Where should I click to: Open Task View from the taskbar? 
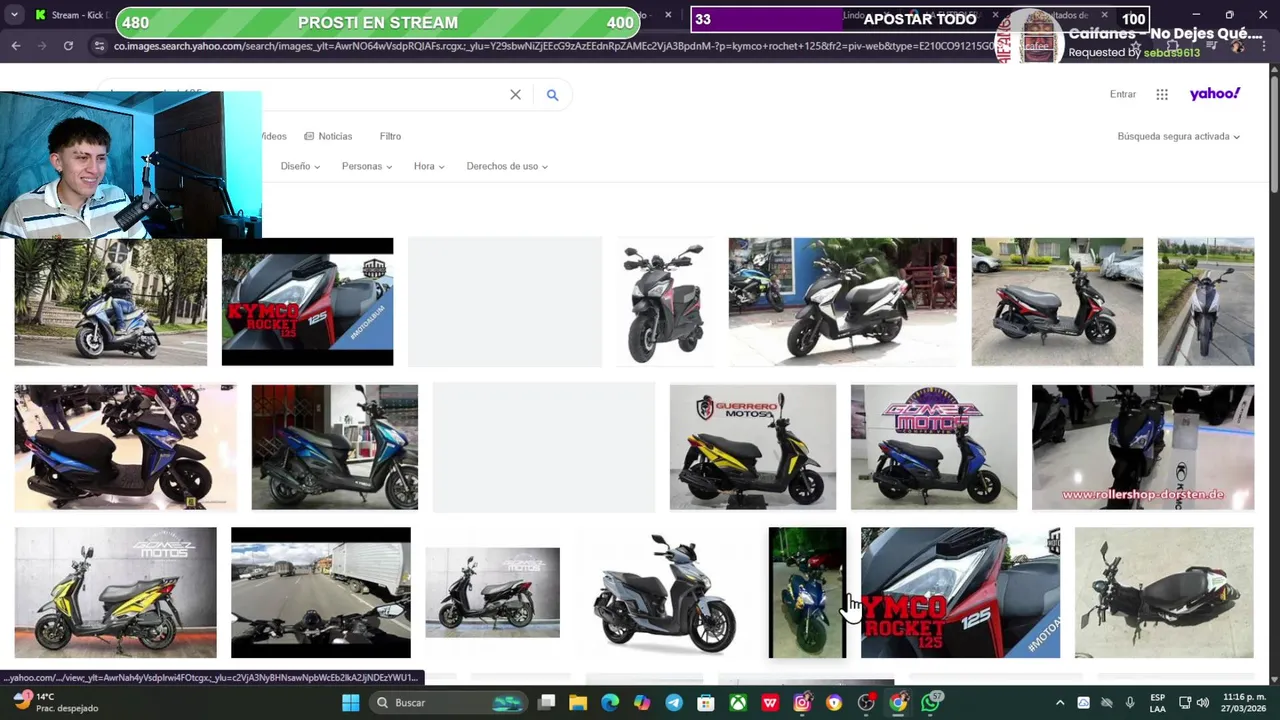pos(546,703)
